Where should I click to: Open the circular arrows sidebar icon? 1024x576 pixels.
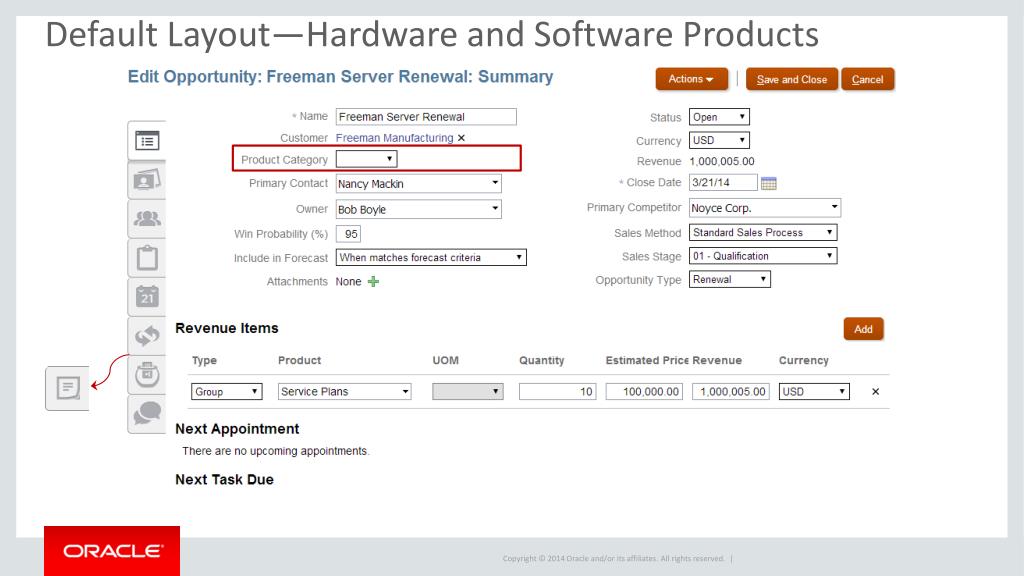(x=147, y=336)
